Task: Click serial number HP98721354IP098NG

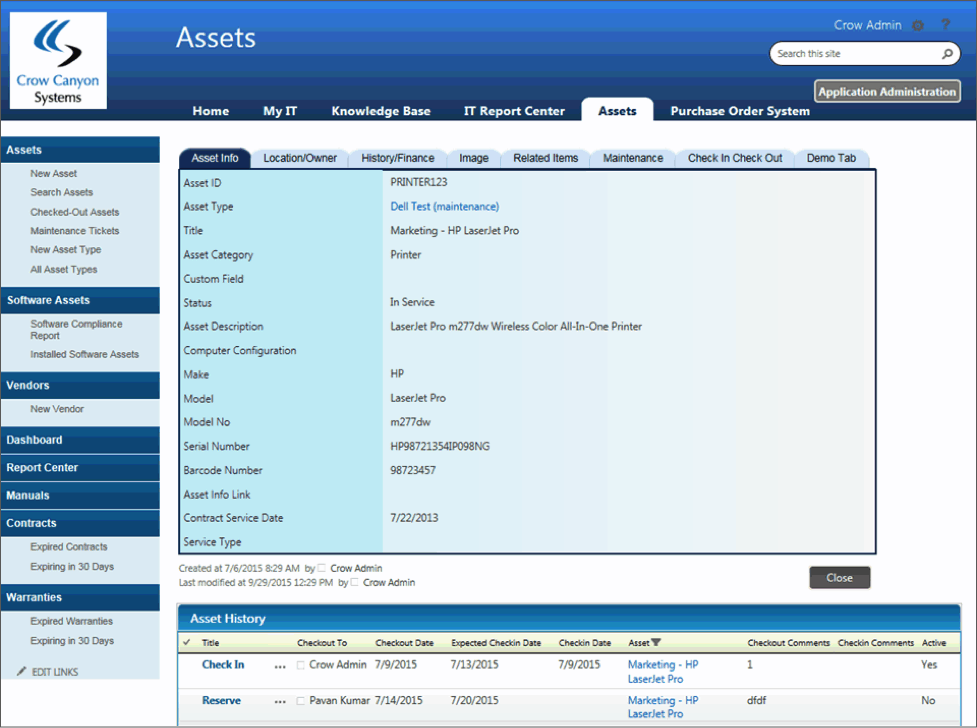Action: pos(440,446)
